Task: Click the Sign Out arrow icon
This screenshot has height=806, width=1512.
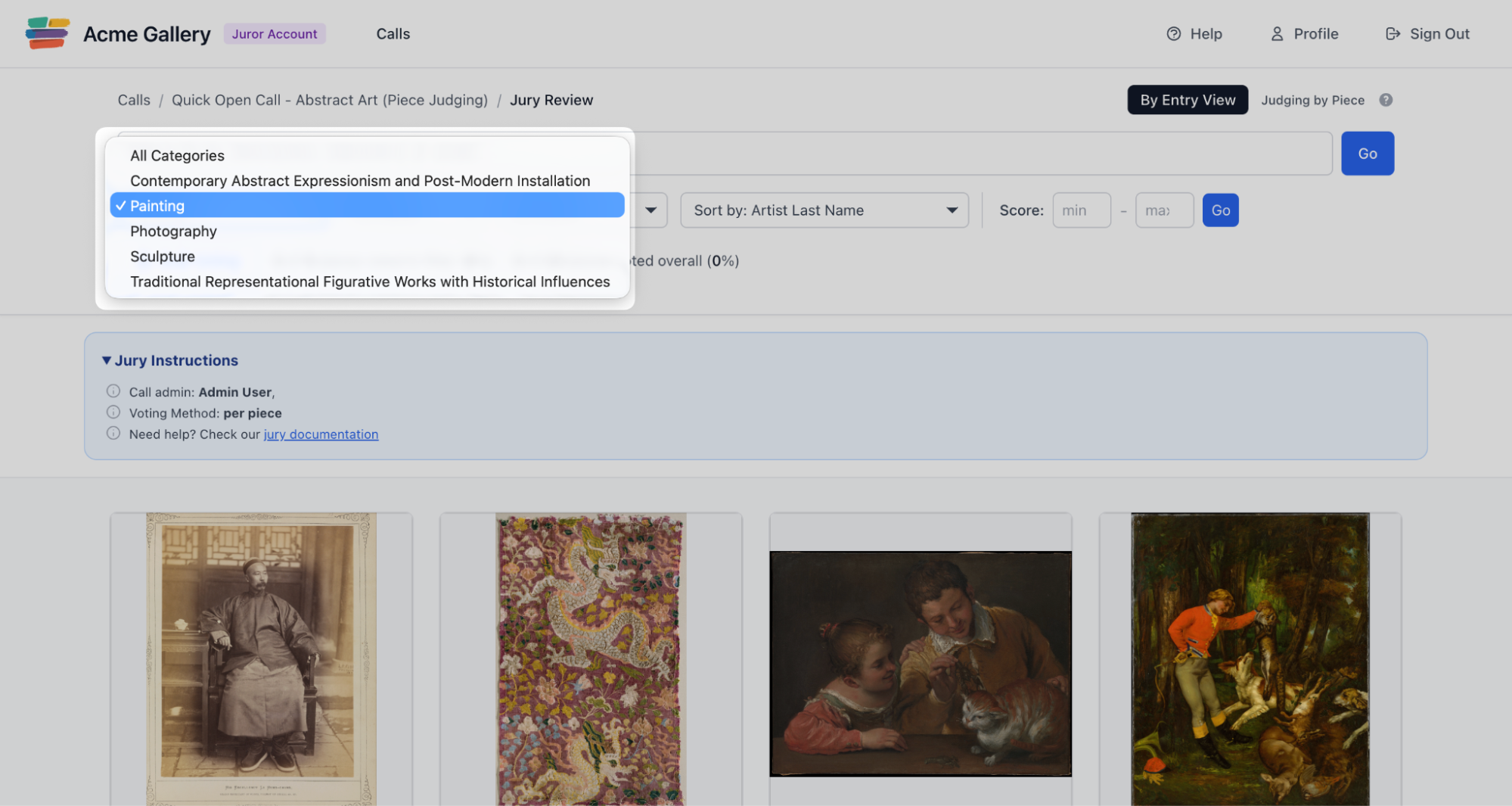Action: tap(1392, 34)
